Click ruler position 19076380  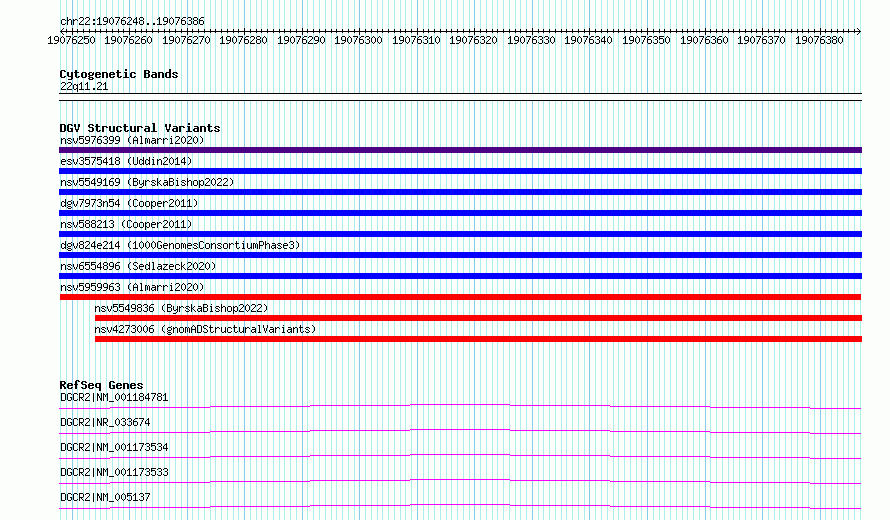tap(819, 40)
